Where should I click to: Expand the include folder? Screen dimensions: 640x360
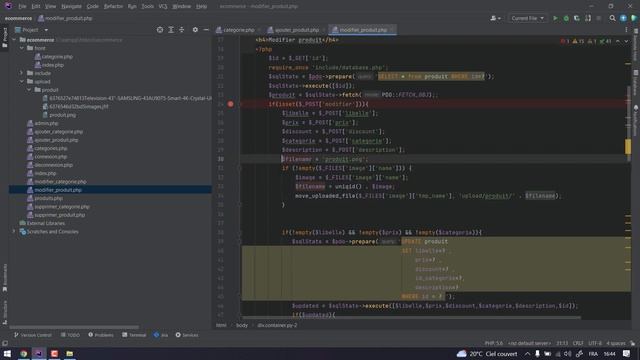point(22,73)
